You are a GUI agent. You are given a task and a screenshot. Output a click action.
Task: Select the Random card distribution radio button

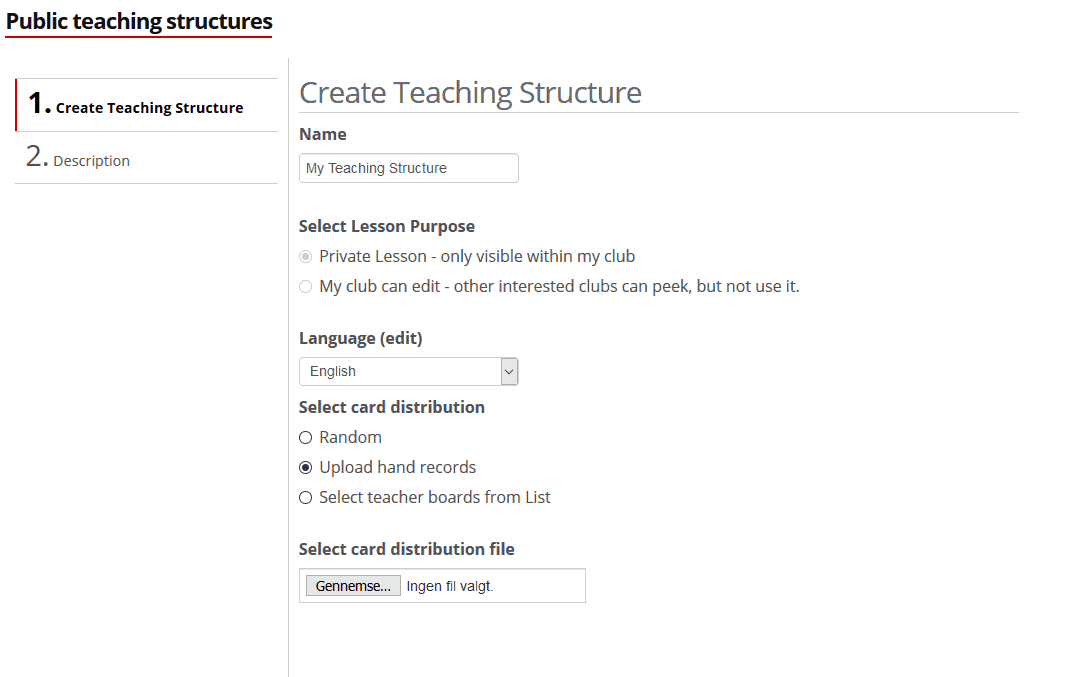click(x=306, y=438)
